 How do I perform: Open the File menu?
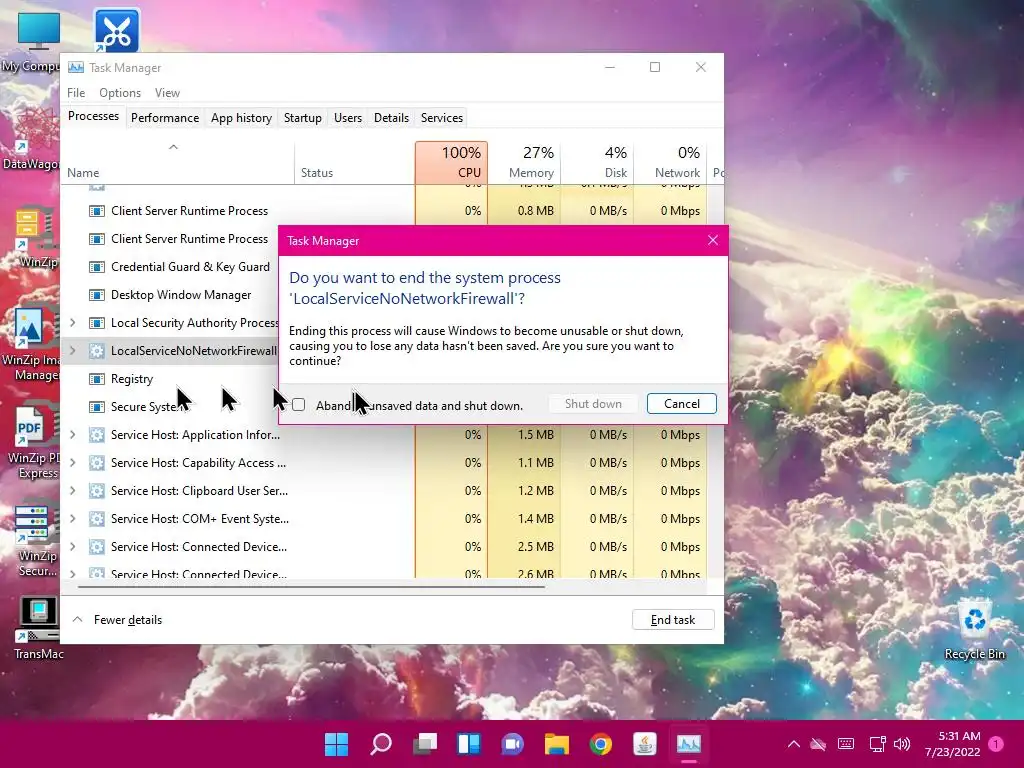[x=76, y=93]
